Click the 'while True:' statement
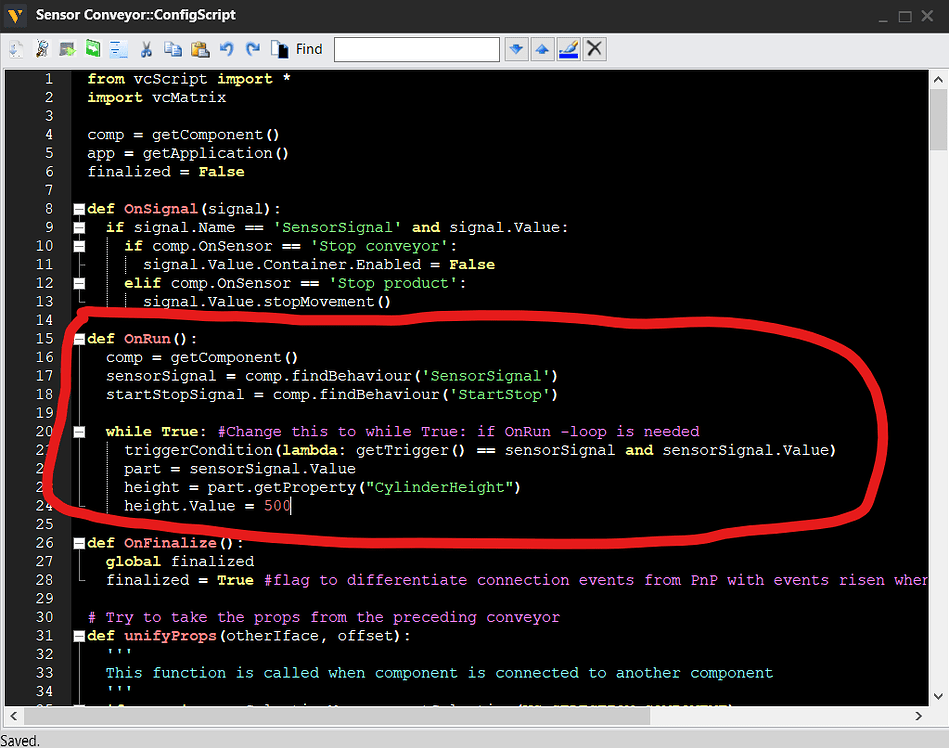Screen dimensions: 949x748 156,431
